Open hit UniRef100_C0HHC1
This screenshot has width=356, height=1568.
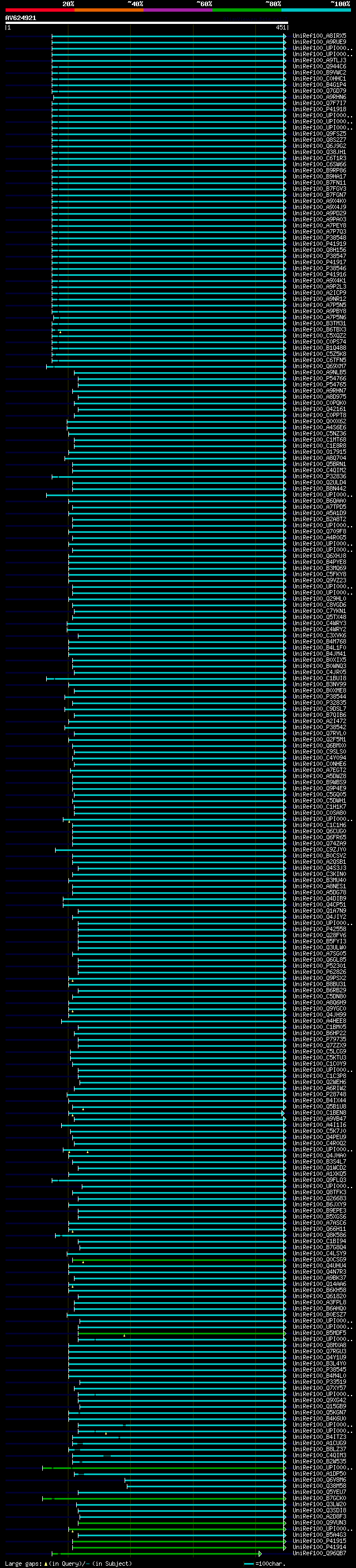(x=319, y=78)
